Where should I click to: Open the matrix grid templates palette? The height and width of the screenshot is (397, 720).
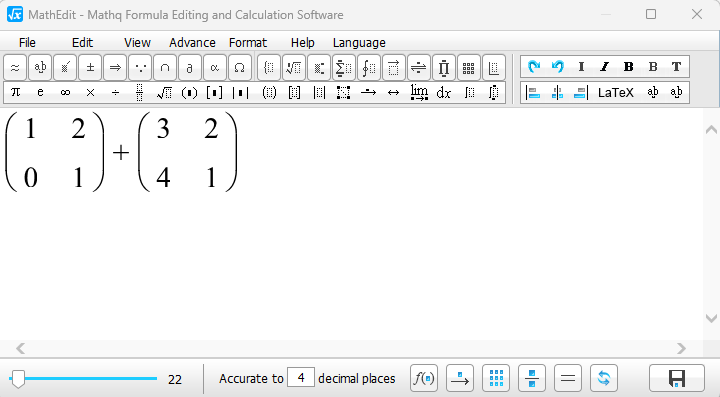[x=468, y=68]
